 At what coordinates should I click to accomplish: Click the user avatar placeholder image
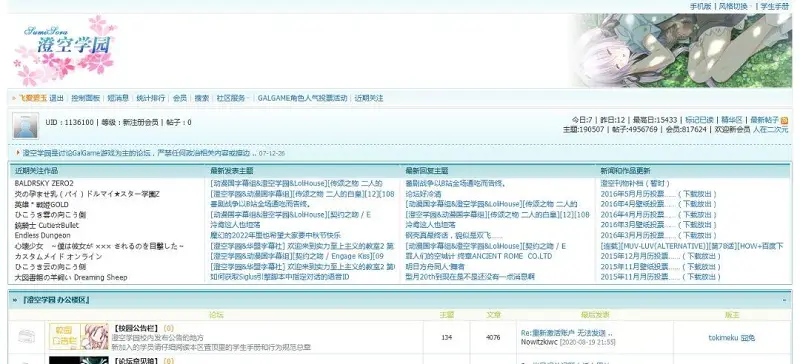point(26,126)
